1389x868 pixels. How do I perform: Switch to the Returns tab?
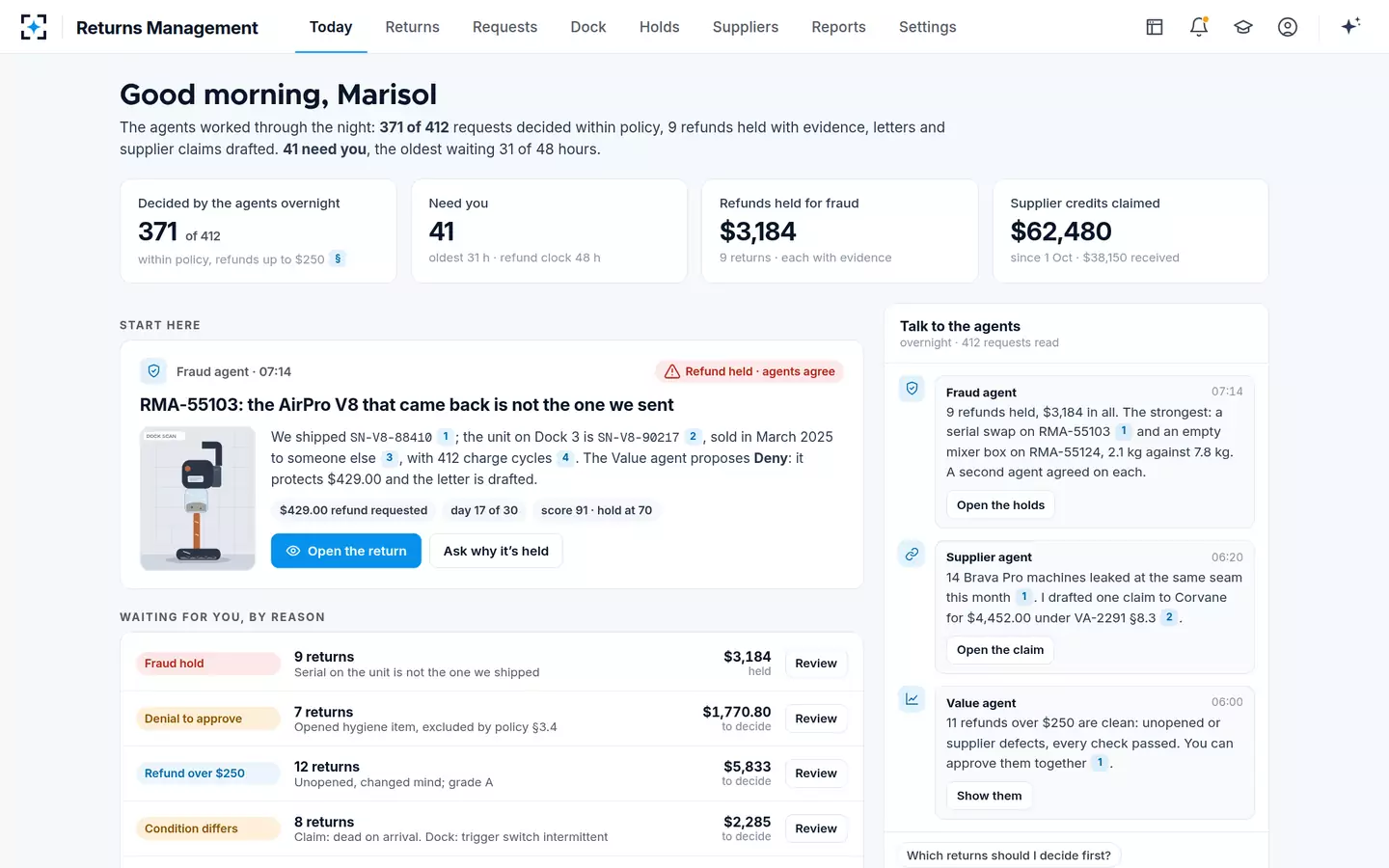click(x=412, y=27)
